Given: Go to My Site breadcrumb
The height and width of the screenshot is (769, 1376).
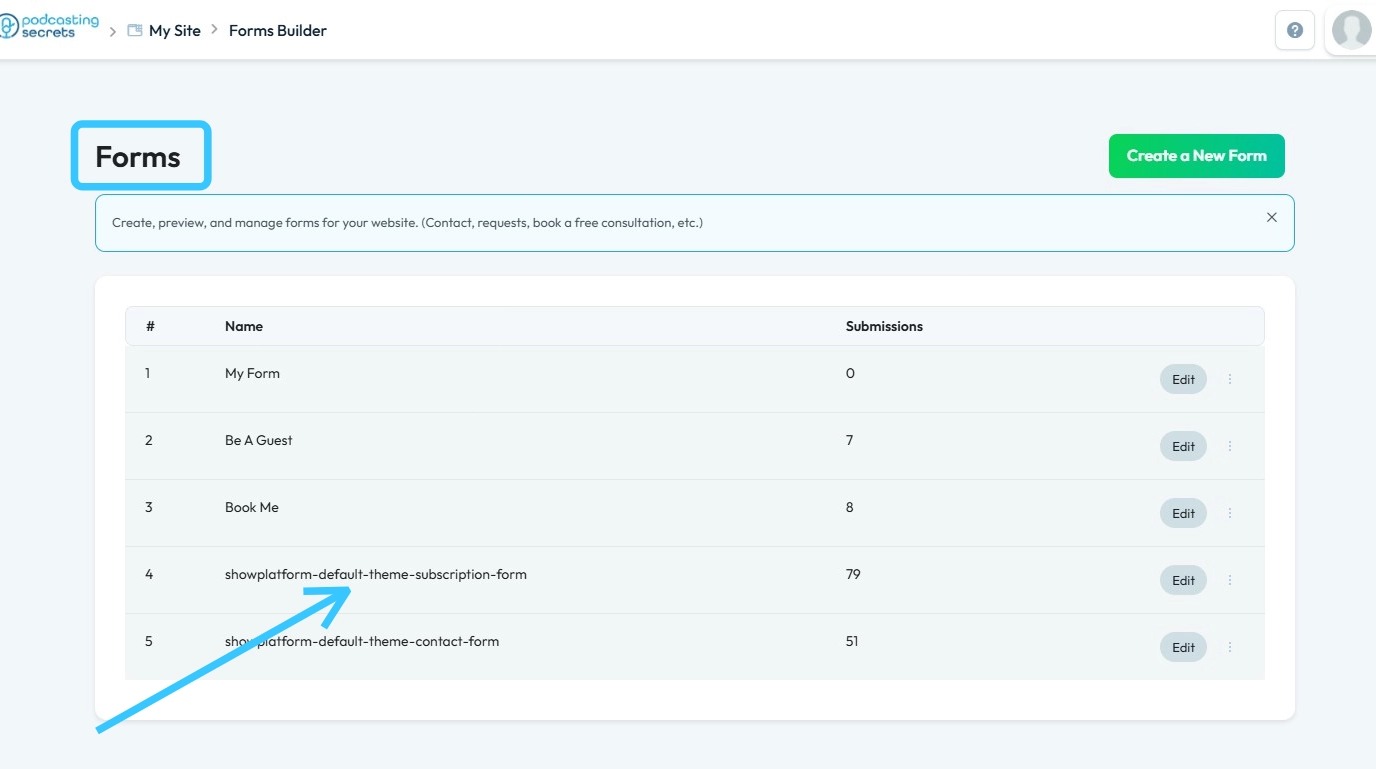Looking at the screenshot, I should tap(175, 31).
